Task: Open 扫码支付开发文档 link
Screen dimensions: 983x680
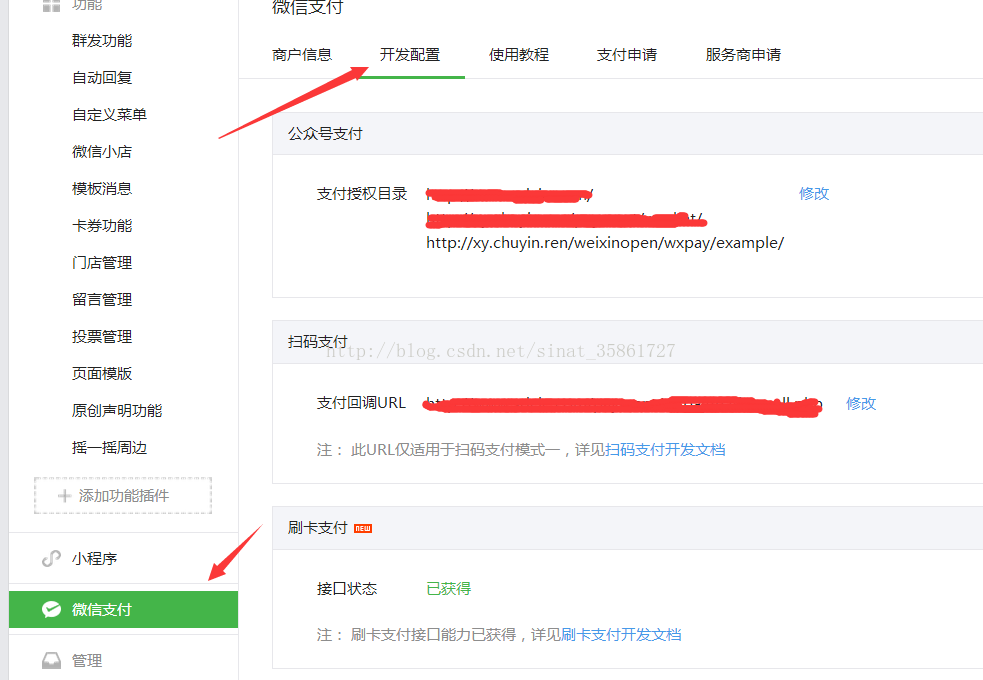Action: [x=665, y=450]
